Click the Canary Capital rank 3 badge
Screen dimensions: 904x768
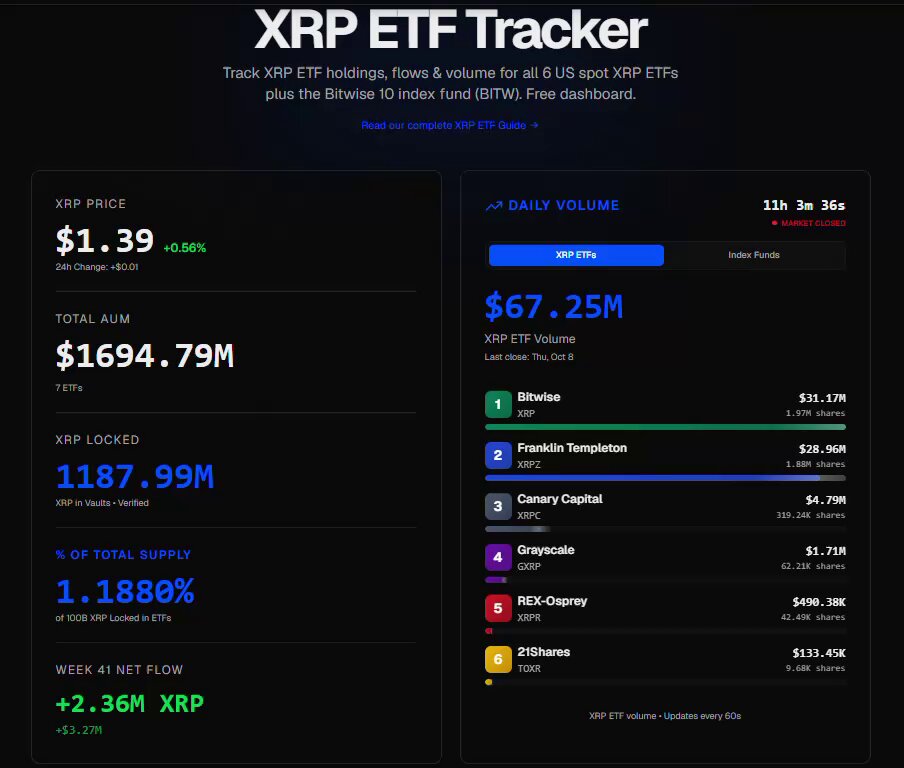coord(498,506)
